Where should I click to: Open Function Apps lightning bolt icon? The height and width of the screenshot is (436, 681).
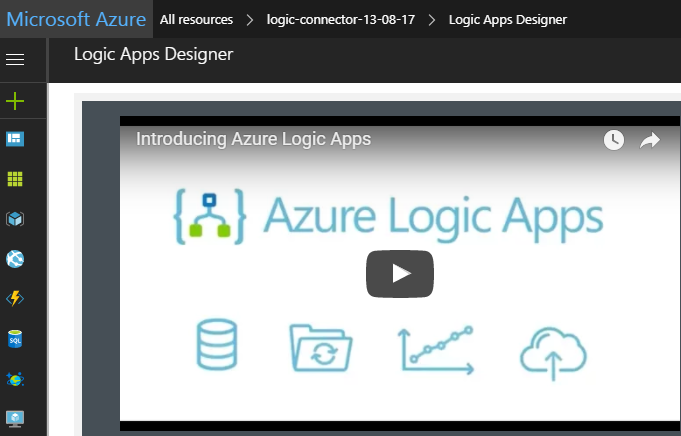pyautogui.click(x=15, y=298)
